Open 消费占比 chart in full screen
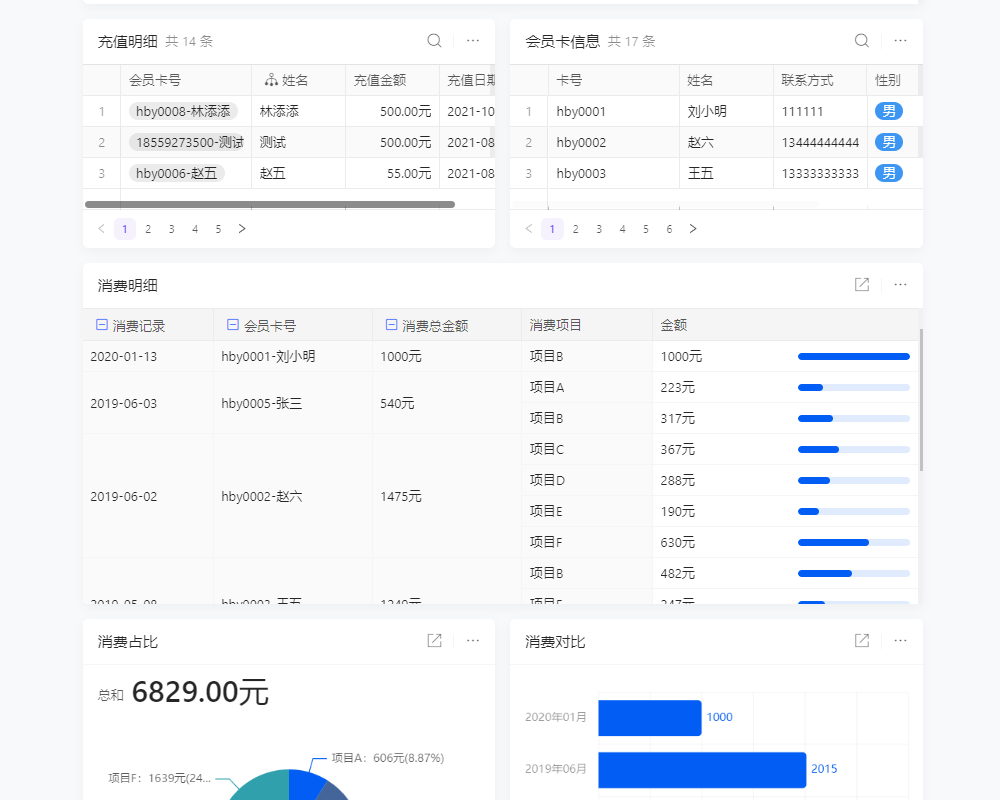 (434, 641)
